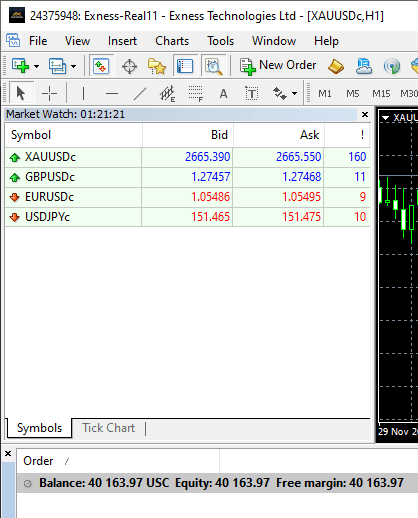Select the Fibonacci retracement tool
This screenshot has width=418, height=518.
pos(196,94)
